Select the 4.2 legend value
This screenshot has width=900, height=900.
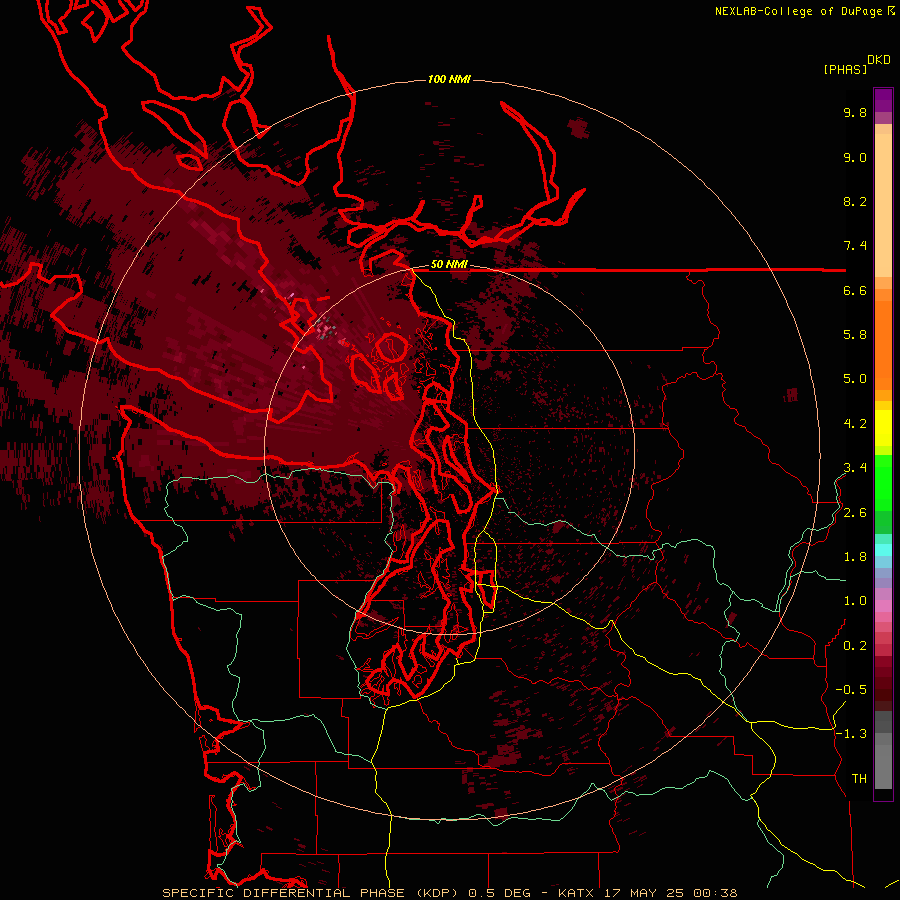click(855, 424)
